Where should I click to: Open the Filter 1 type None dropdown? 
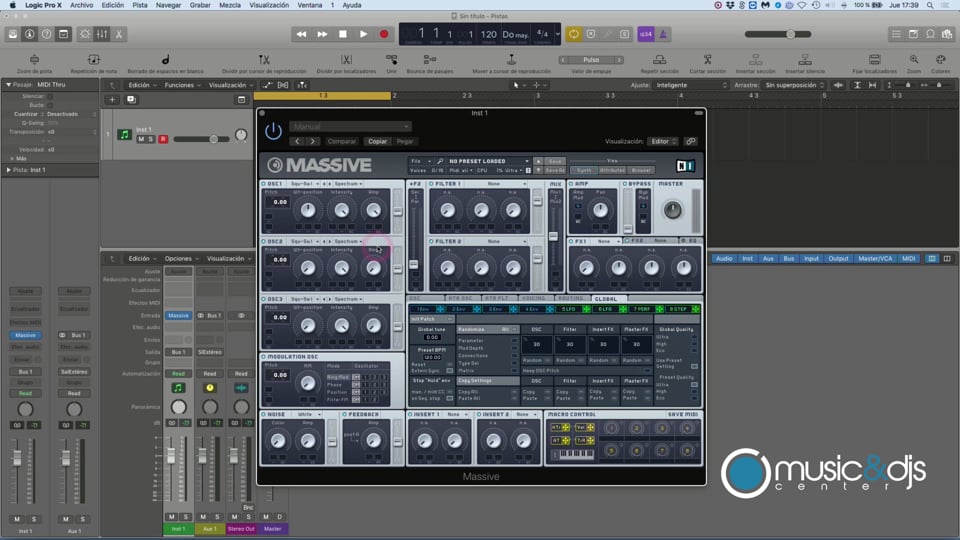(506, 184)
